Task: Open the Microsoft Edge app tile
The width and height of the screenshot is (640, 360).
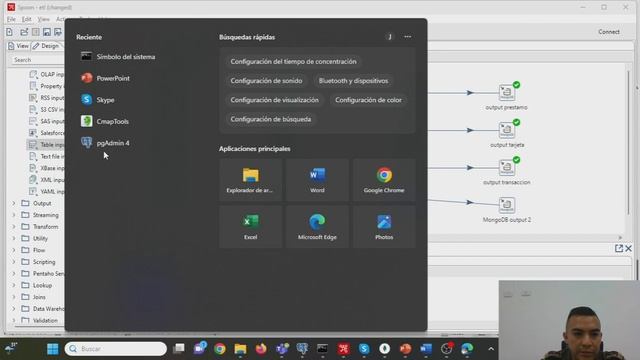Action: coord(317,227)
